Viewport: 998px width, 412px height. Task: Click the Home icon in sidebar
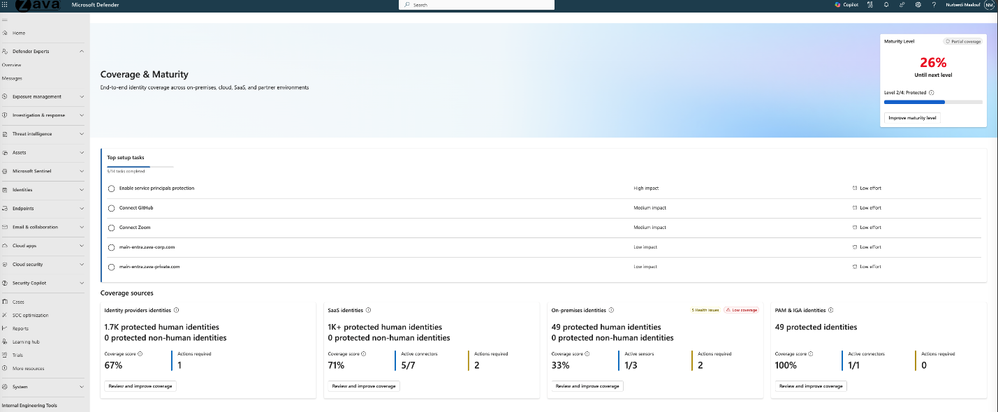pyautogui.click(x=5, y=32)
